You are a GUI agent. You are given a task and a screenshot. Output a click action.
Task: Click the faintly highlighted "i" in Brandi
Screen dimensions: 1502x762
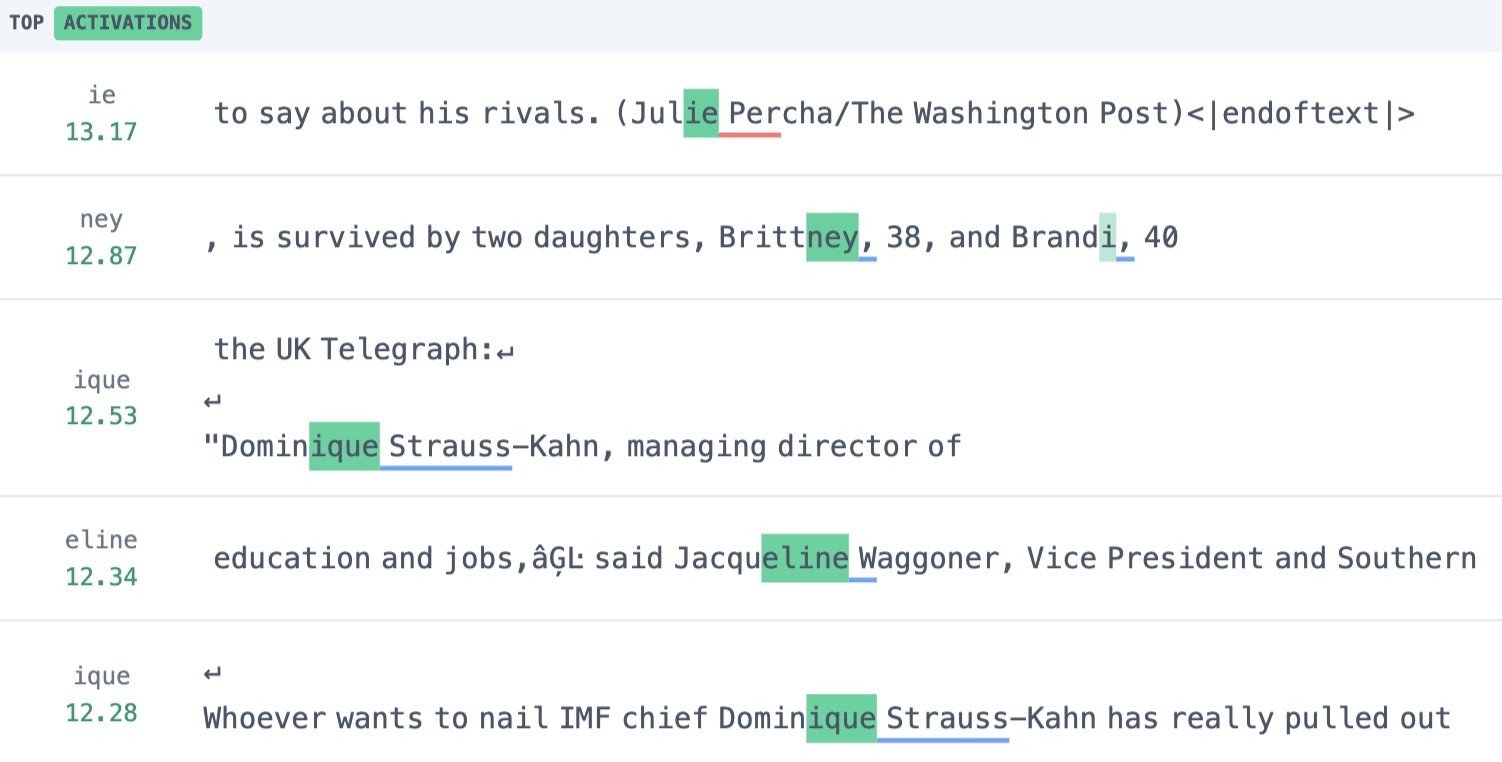[1107, 238]
